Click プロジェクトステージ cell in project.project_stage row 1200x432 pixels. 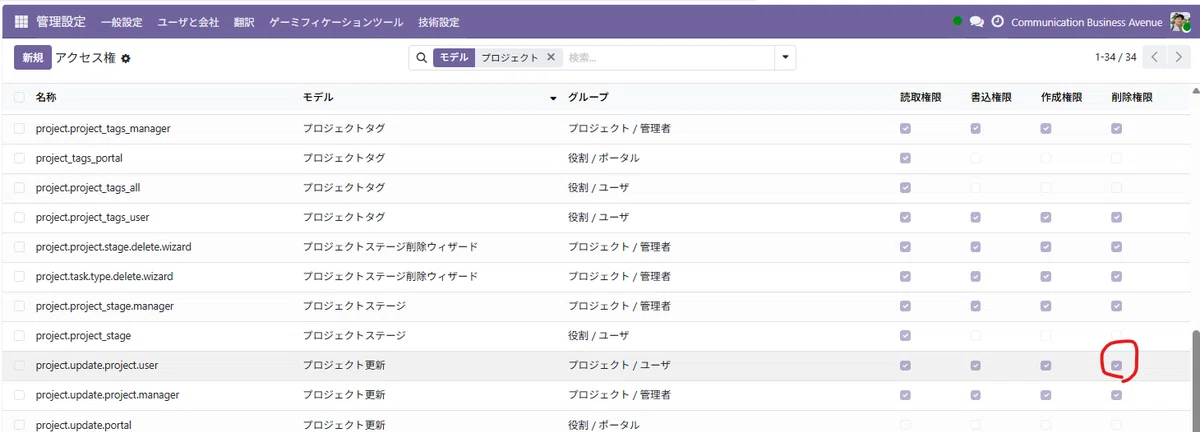[x=353, y=335]
